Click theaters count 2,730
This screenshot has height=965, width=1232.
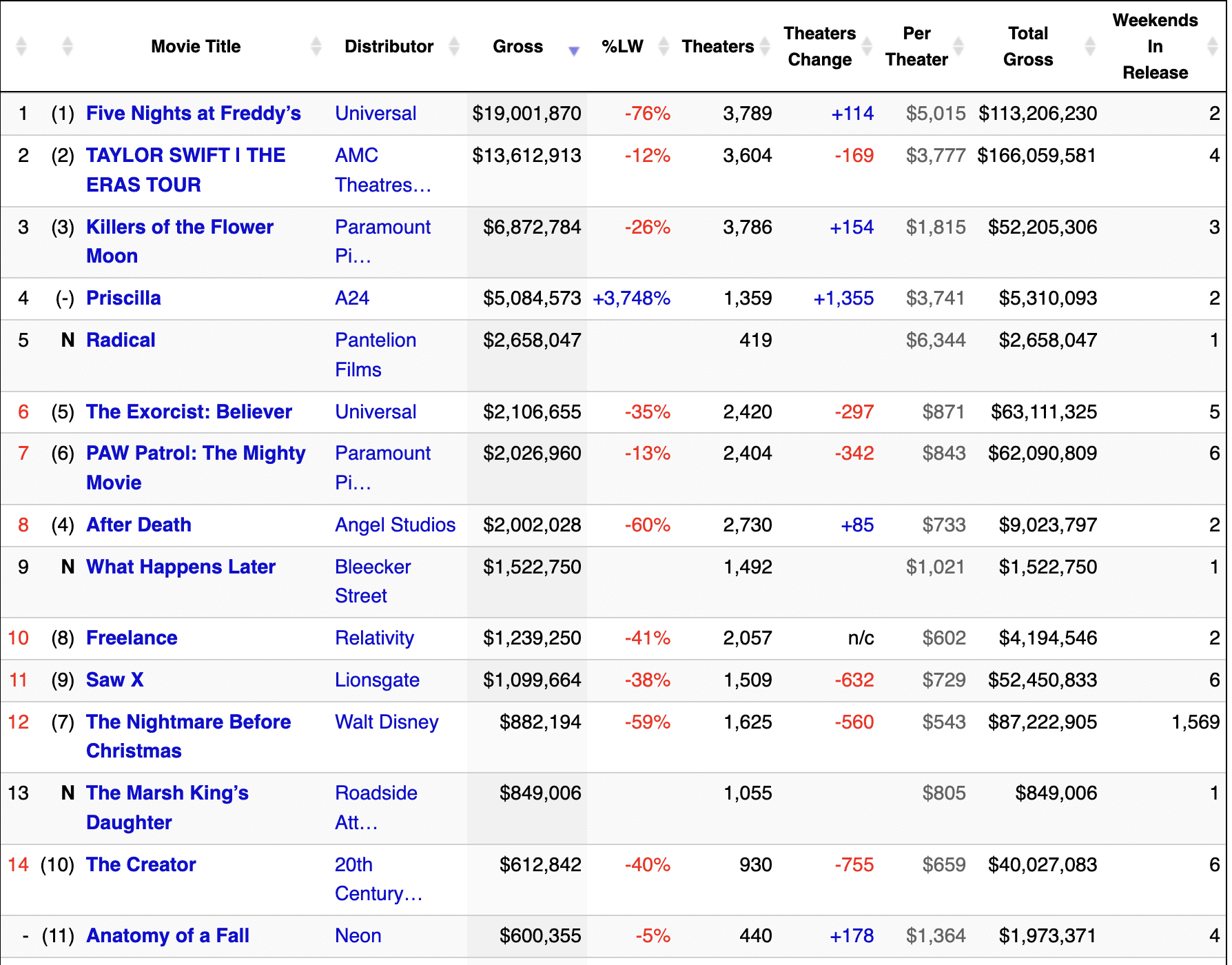[747, 525]
